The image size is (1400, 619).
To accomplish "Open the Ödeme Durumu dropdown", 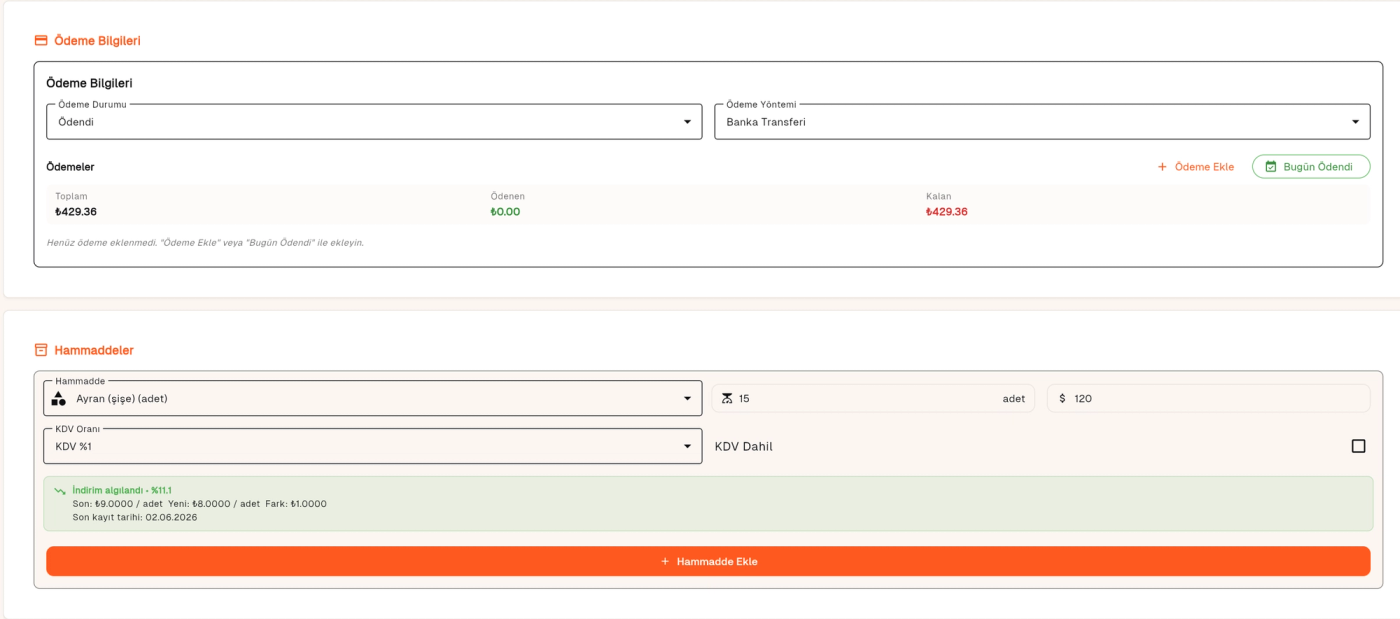I will coord(374,122).
